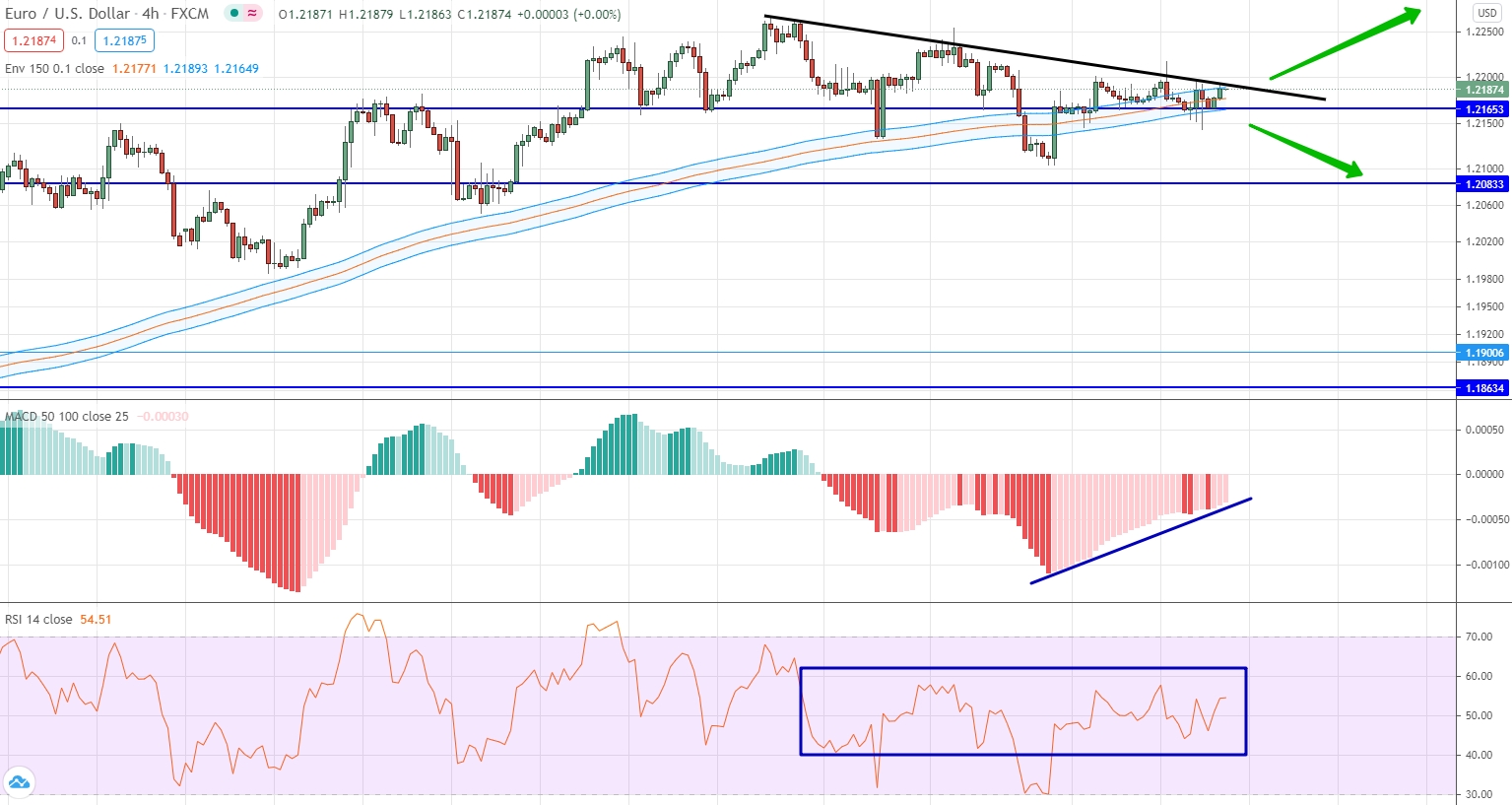Click the MACD value -0.00030
Screen dimensions: 1512x805
(x=163, y=417)
